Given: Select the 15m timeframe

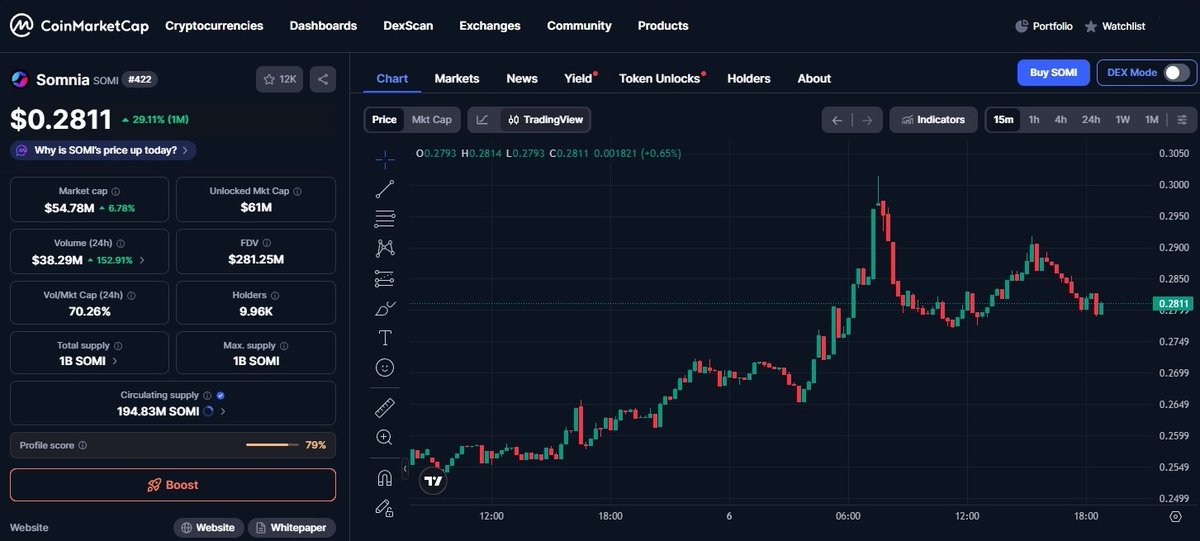Looking at the screenshot, I should 1003,120.
